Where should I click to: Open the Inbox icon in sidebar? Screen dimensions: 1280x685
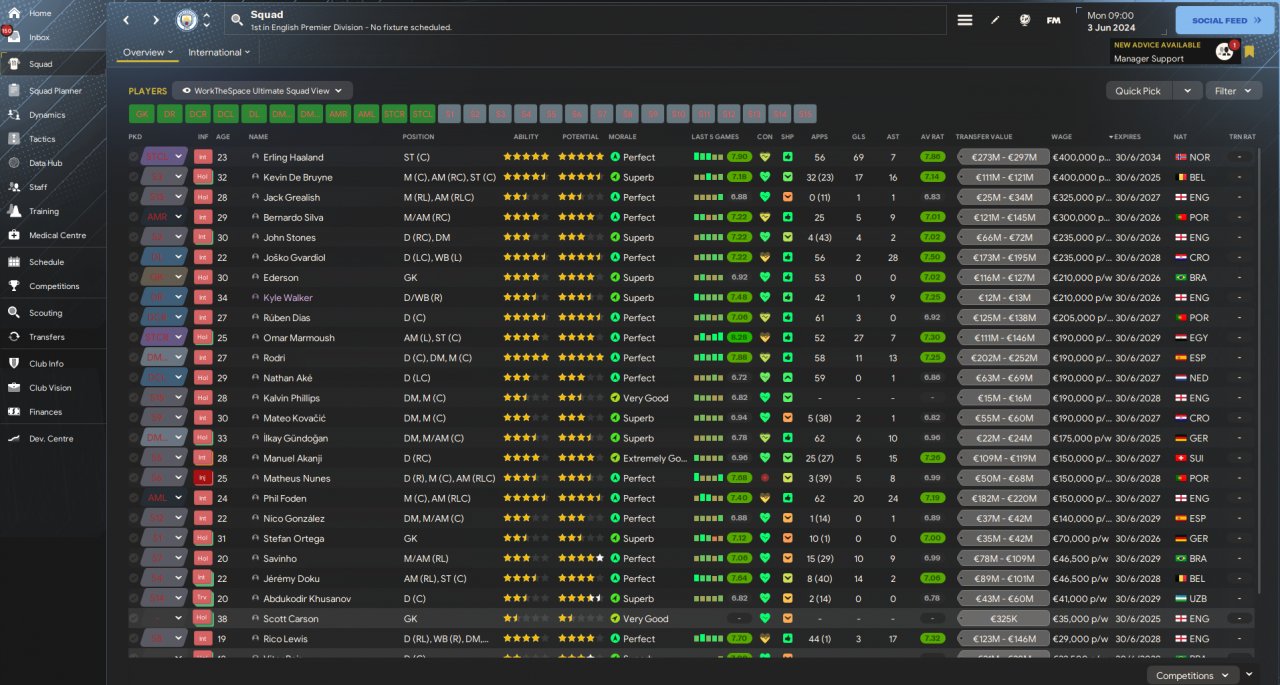15,37
